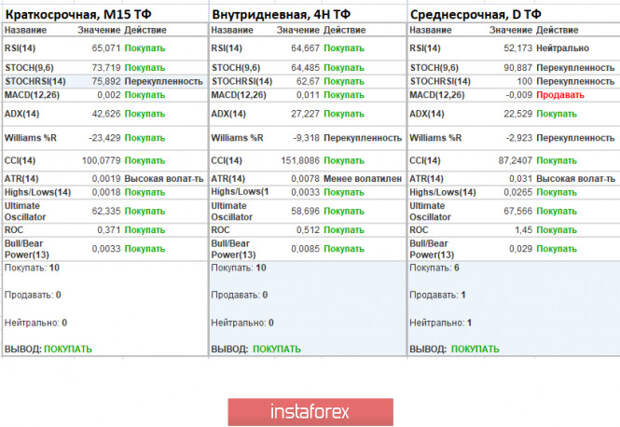Click the STOCHRSI(14) value 75,892
The height and width of the screenshot is (427, 620).
click(106, 81)
